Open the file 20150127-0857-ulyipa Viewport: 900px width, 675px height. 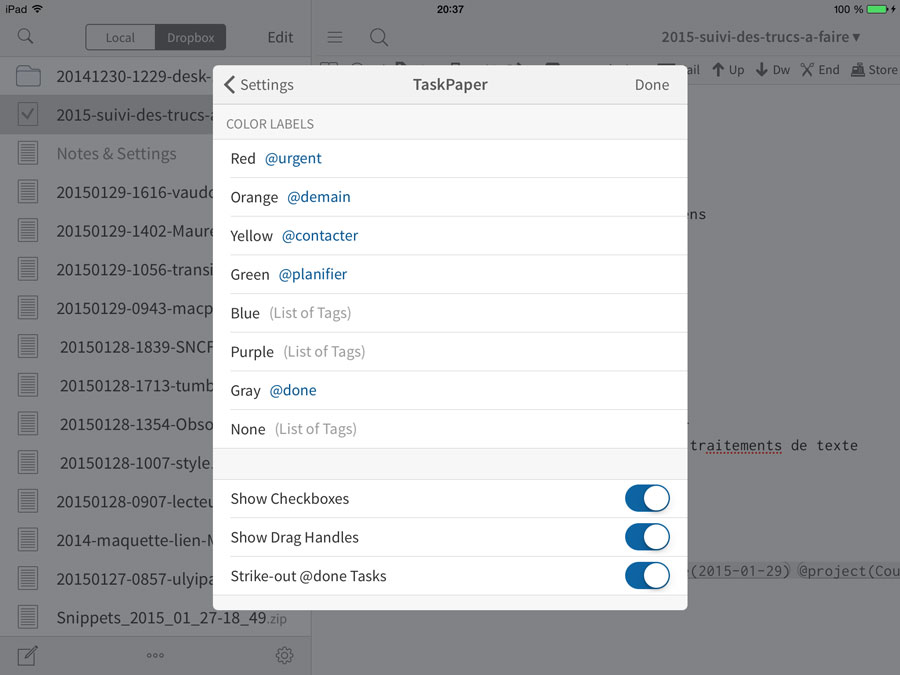[x=107, y=579]
